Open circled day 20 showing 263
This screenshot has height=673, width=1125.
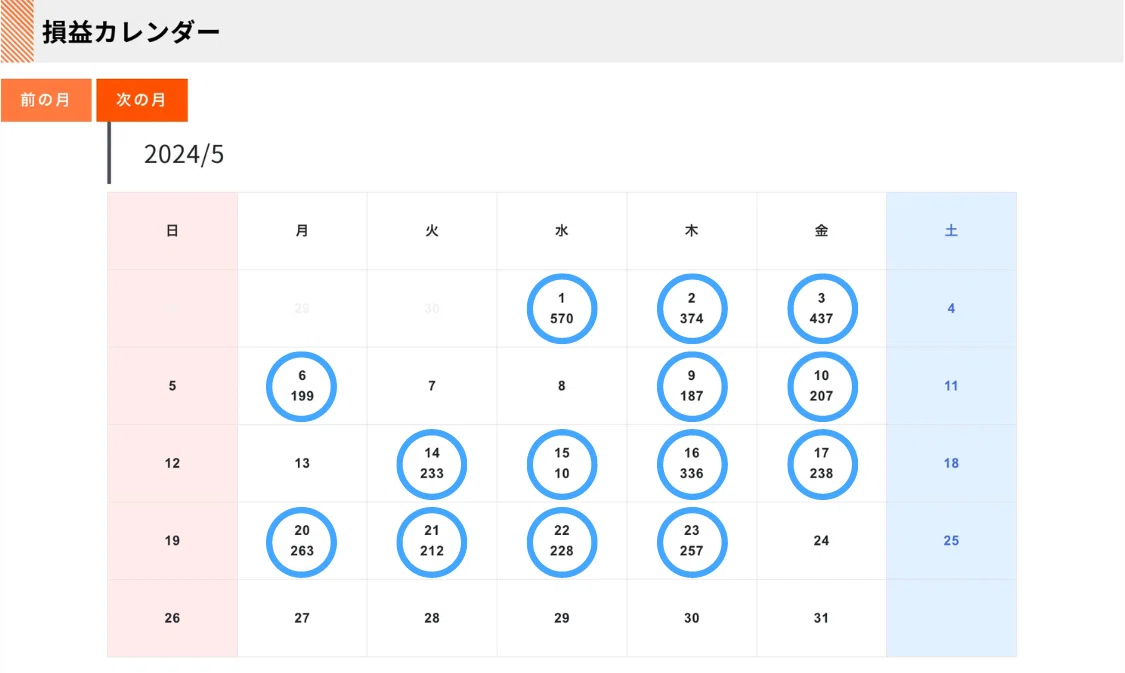pos(301,542)
